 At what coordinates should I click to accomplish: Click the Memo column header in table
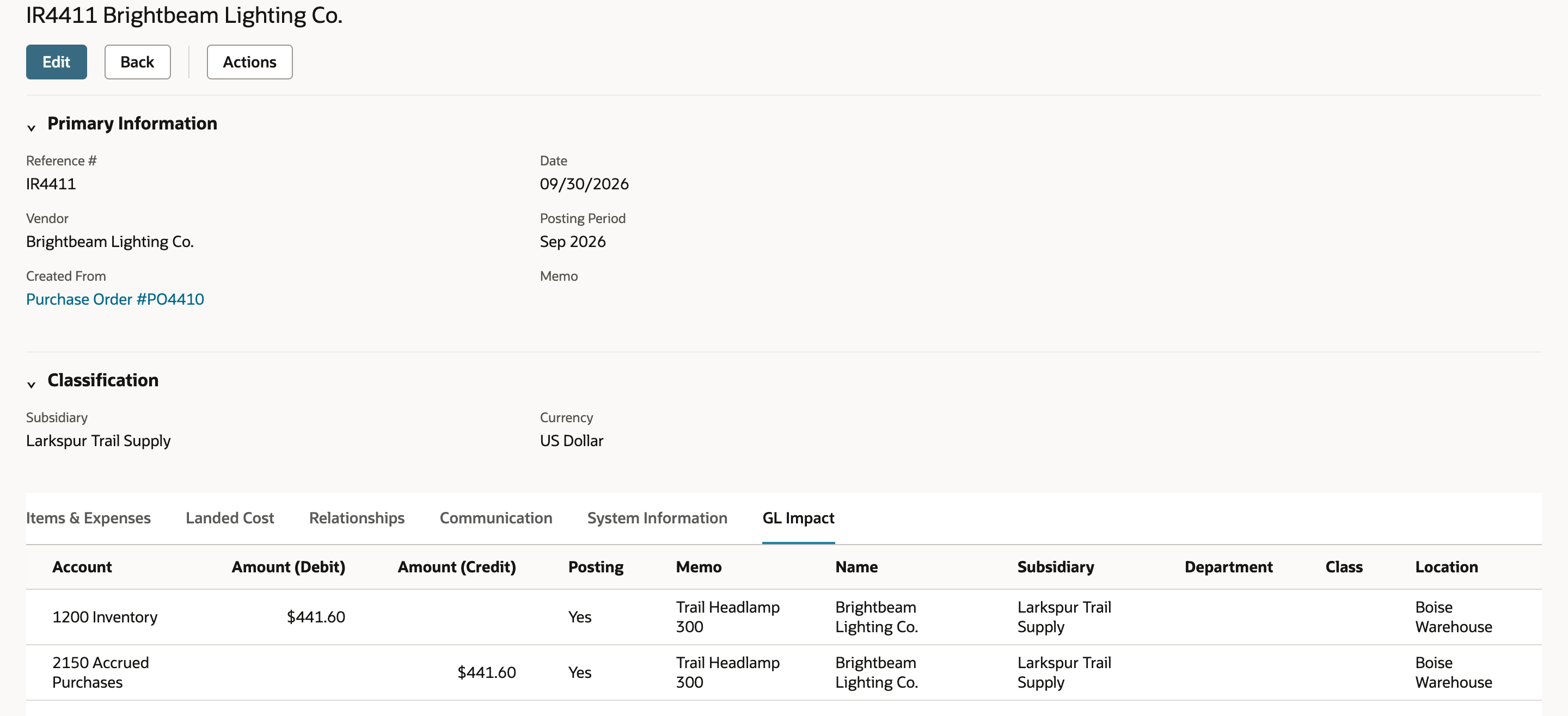(698, 567)
